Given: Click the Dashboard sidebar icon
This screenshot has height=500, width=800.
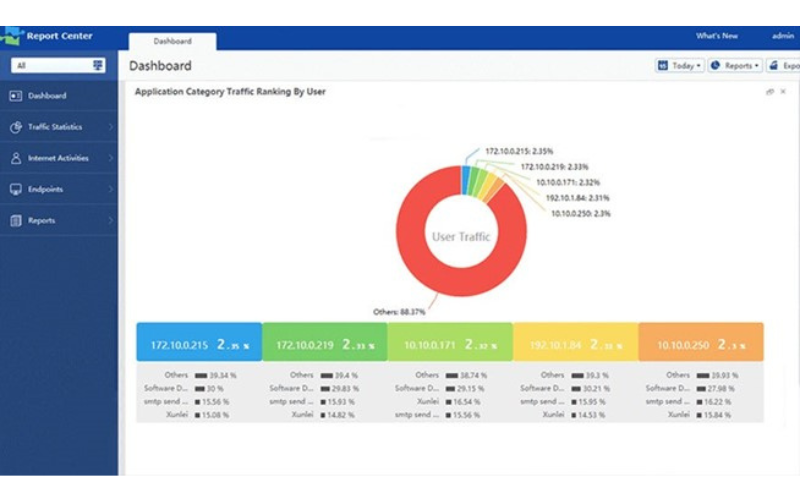Looking at the screenshot, I should coord(16,95).
